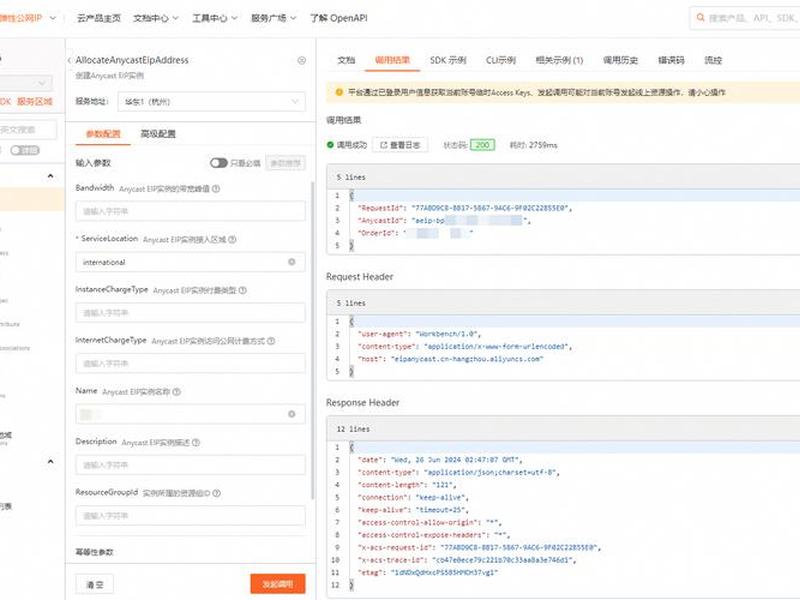Click the Description input field
This screenshot has width=800, height=600.
coord(190,465)
